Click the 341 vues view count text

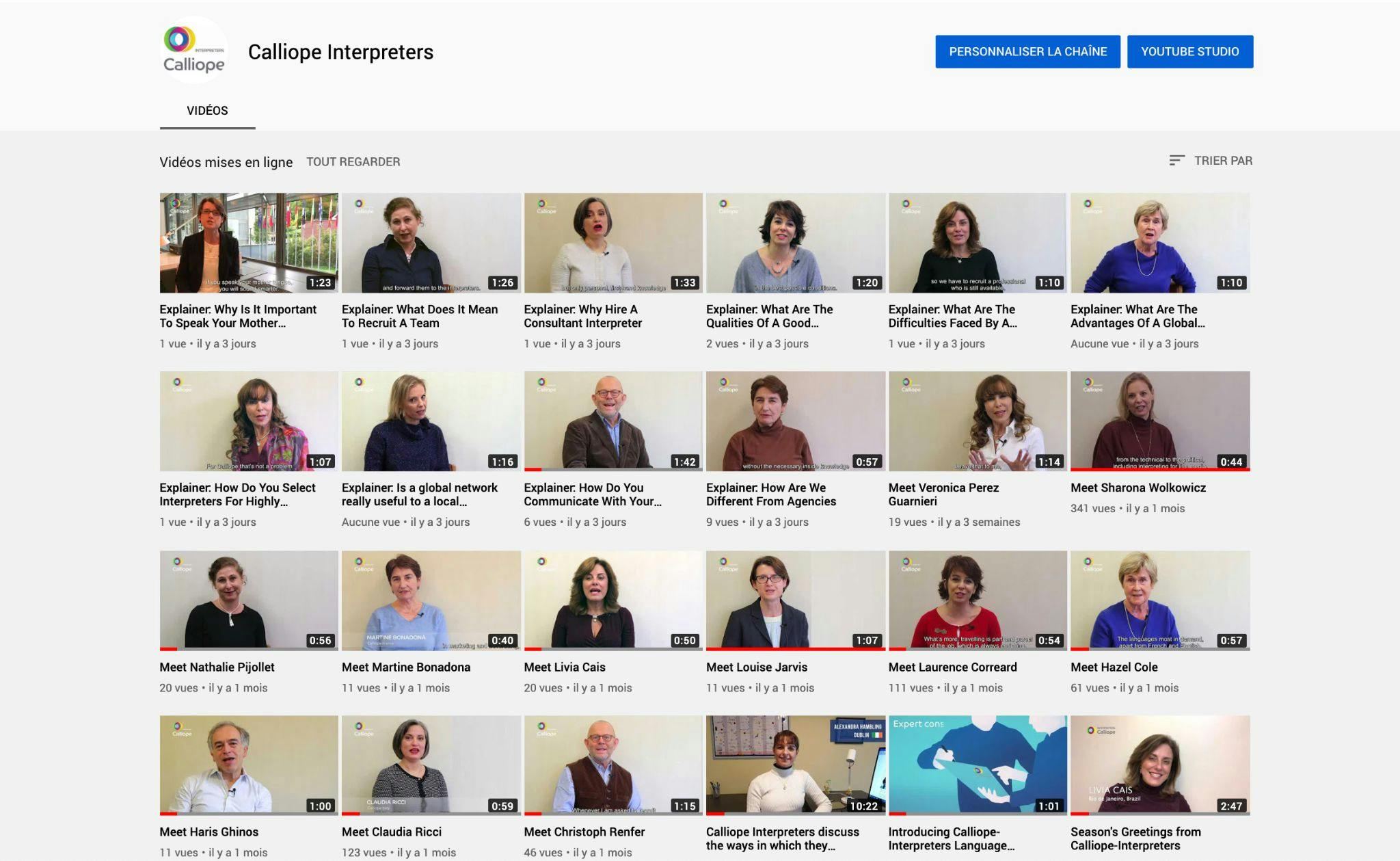1093,509
